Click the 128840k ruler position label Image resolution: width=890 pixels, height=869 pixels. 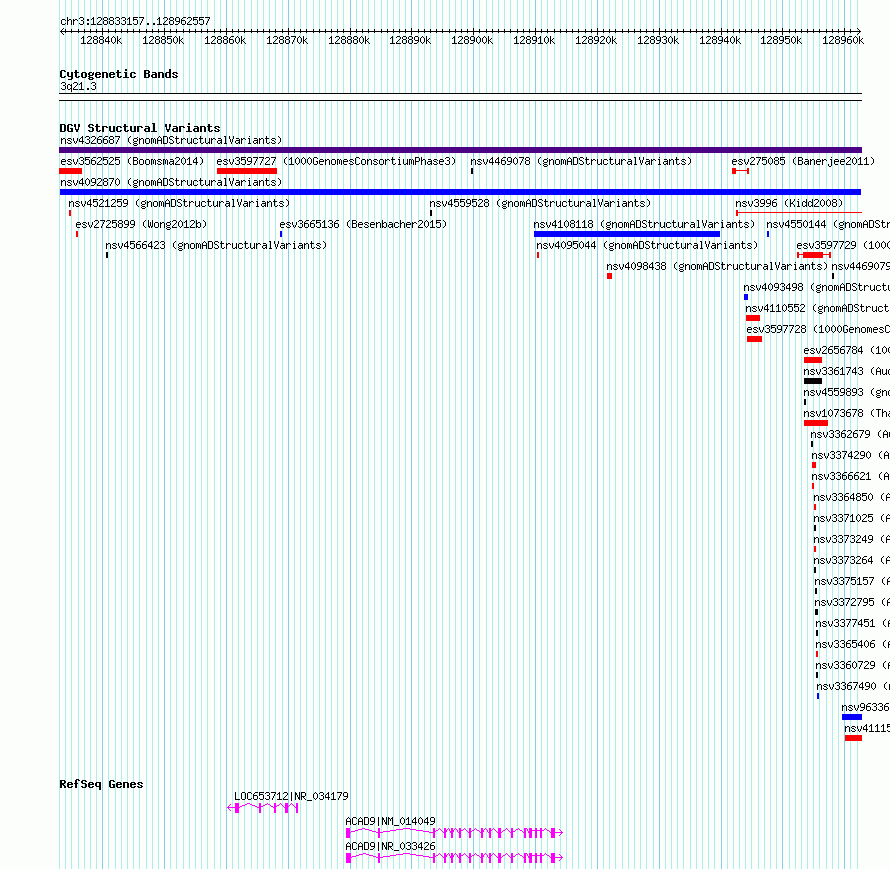101,40
